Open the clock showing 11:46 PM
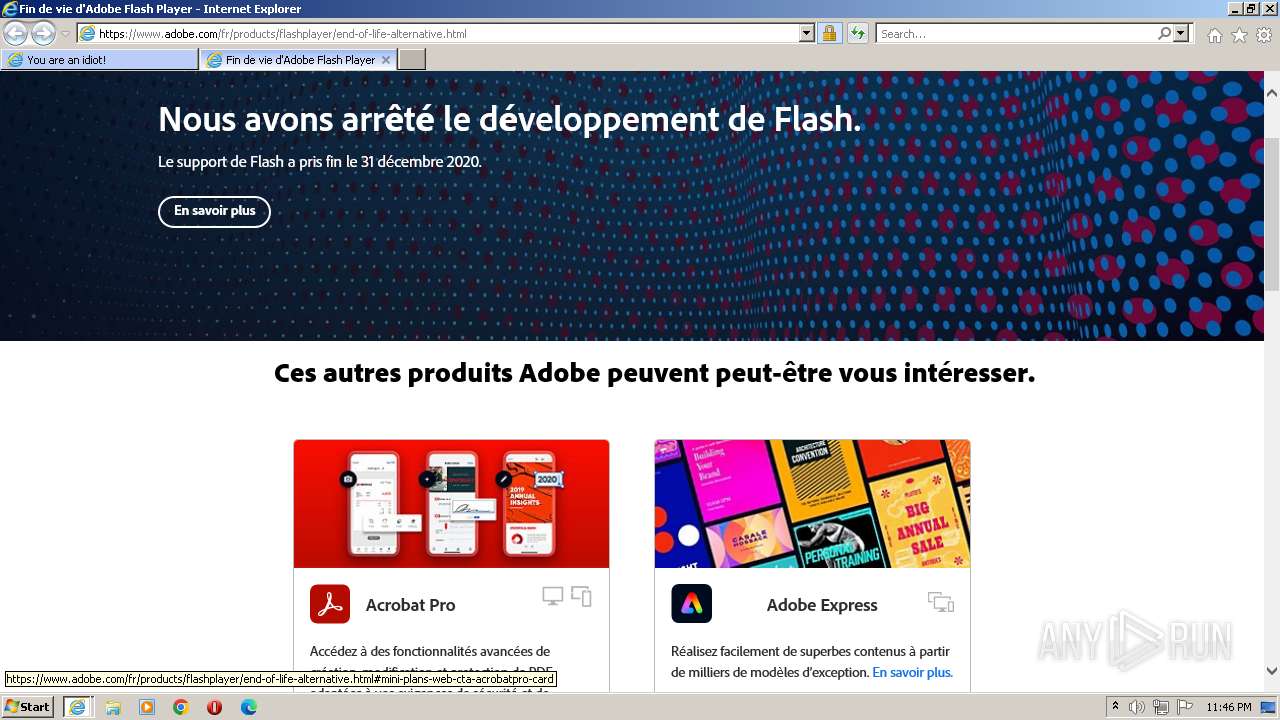The image size is (1280, 720). 1229,707
